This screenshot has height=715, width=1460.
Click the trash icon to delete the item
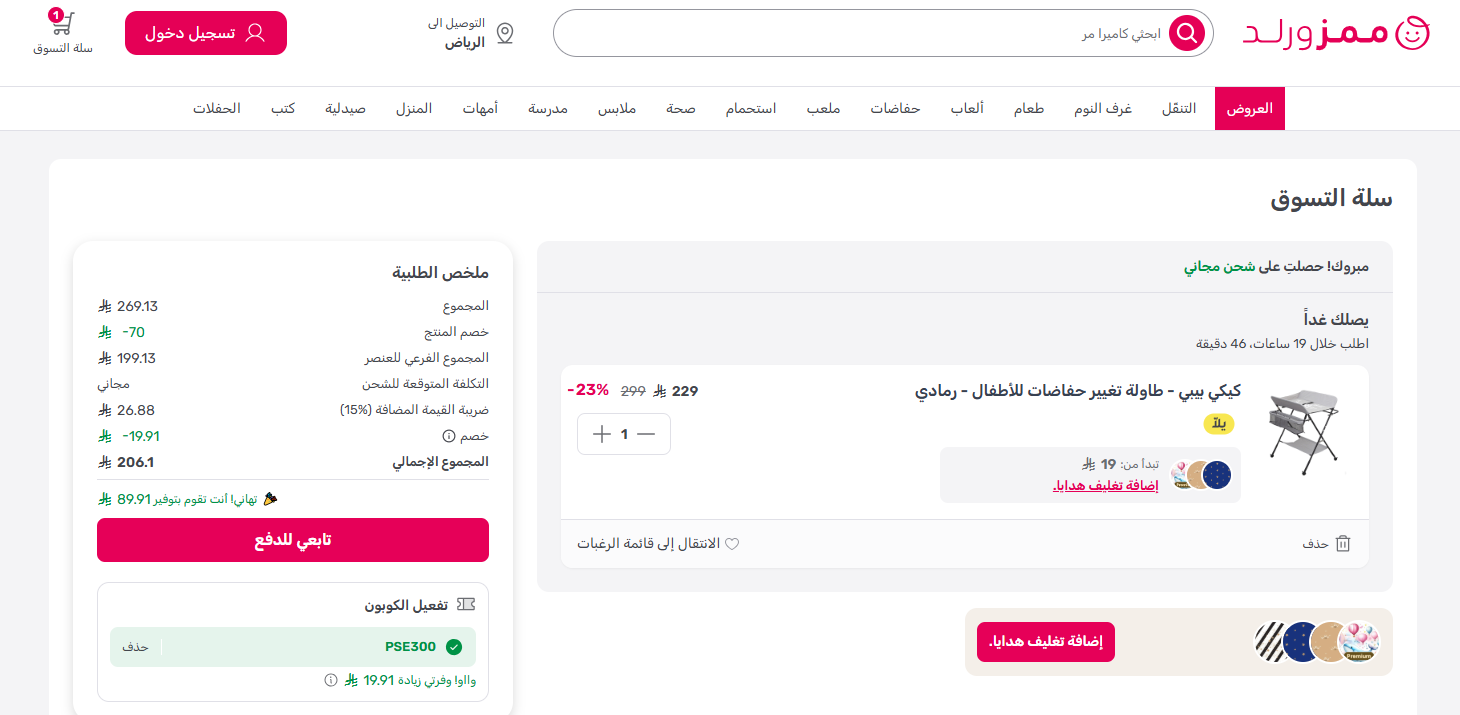(1343, 543)
